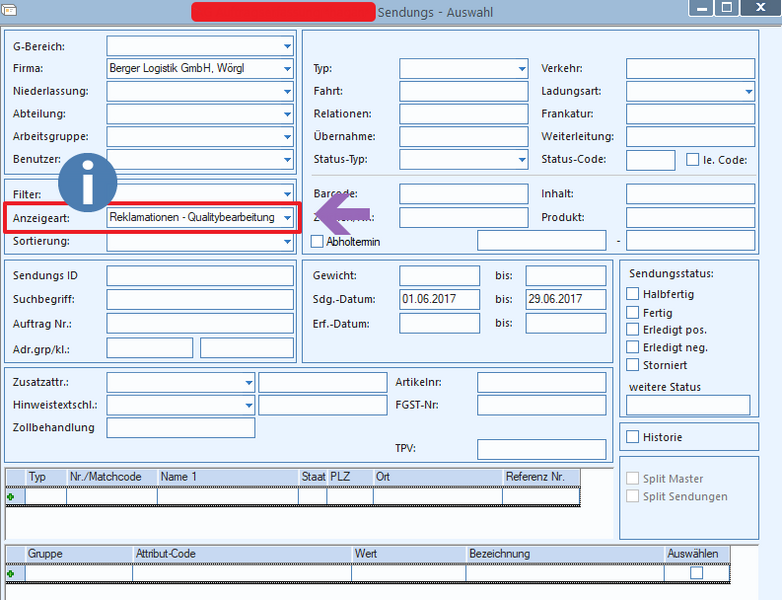Click the PLZ column header

tap(350, 477)
